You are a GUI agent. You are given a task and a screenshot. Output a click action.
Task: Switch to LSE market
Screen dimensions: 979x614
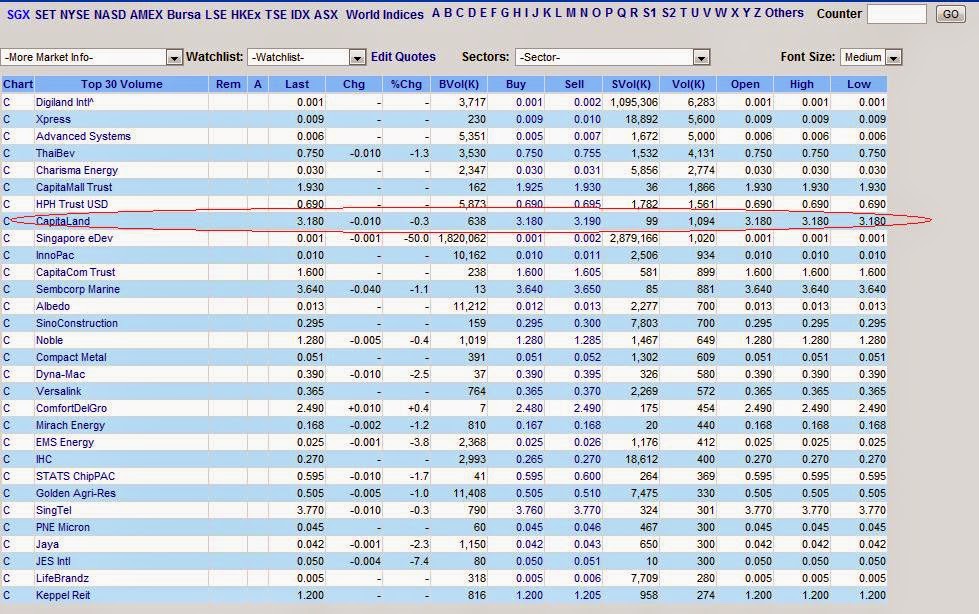(216, 14)
